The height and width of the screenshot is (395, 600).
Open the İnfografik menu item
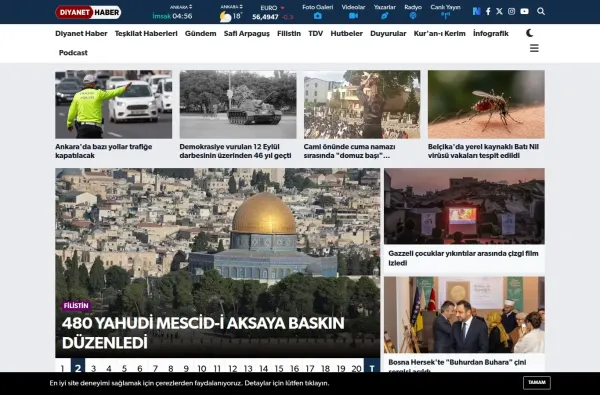[x=491, y=33]
